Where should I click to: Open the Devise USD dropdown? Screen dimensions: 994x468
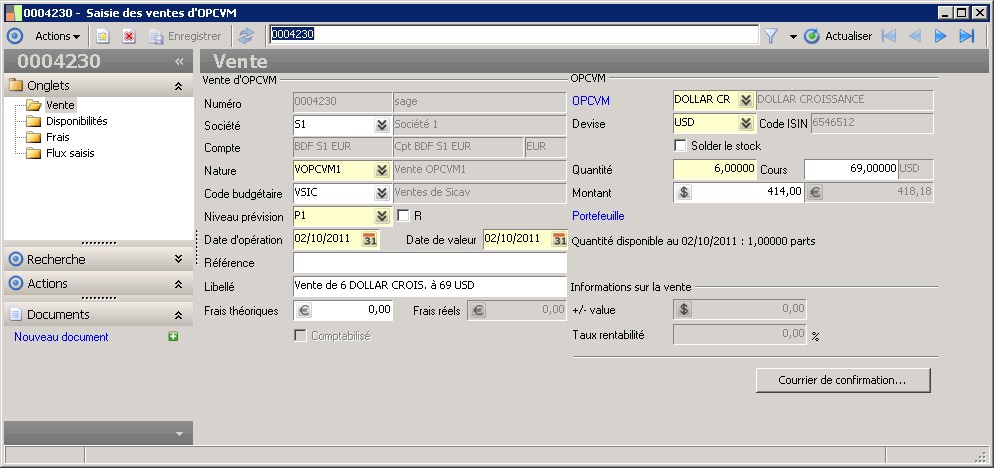pos(745,123)
